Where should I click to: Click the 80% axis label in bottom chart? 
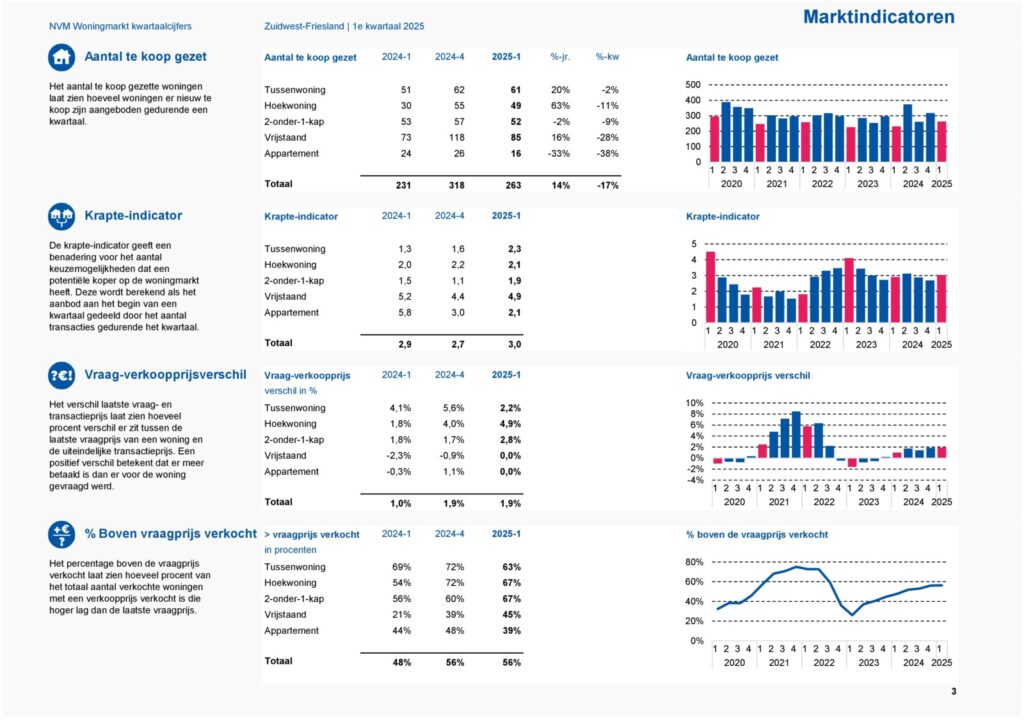[x=694, y=562]
